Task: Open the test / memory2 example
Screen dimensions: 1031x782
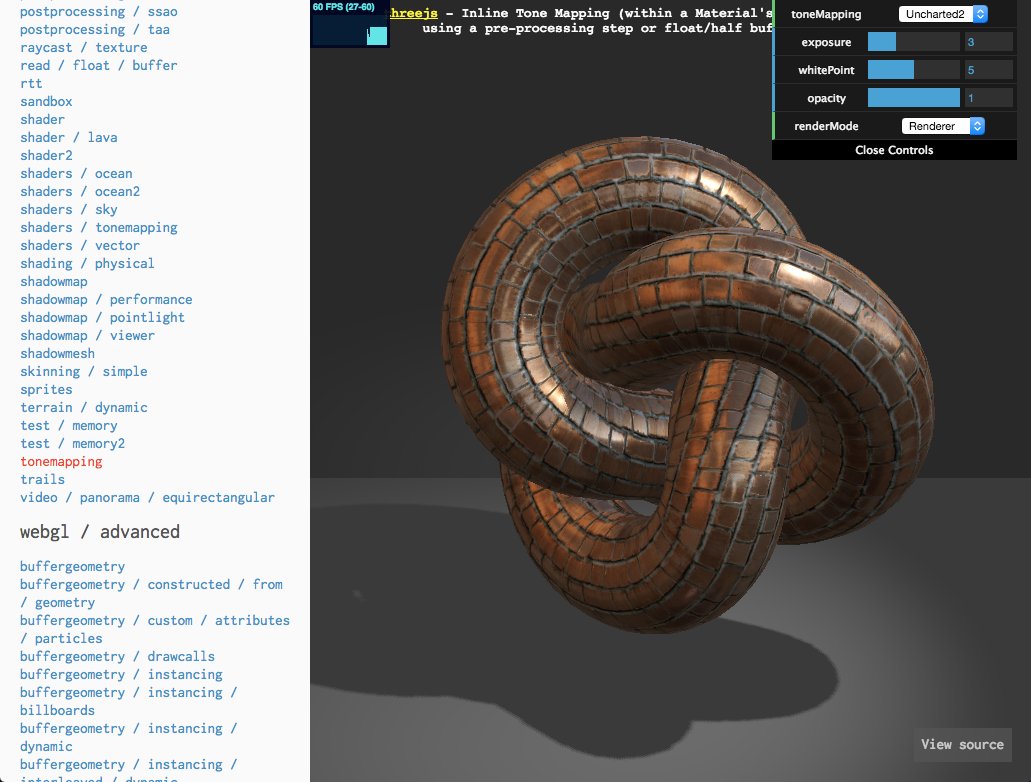Action: (72, 443)
